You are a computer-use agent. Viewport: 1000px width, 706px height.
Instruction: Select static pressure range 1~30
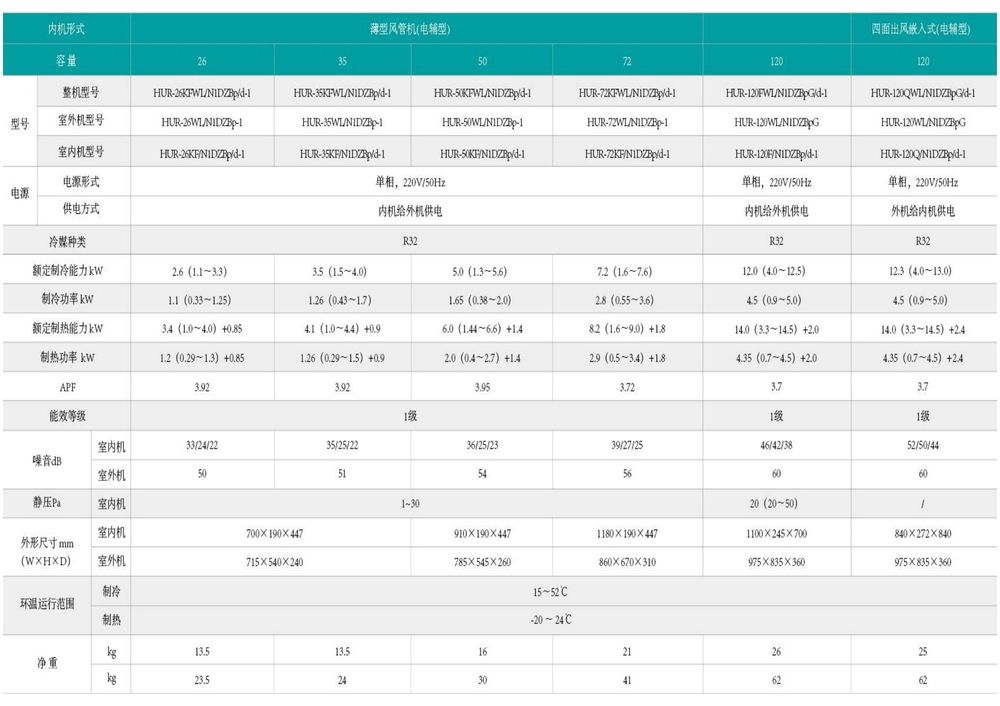click(410, 504)
